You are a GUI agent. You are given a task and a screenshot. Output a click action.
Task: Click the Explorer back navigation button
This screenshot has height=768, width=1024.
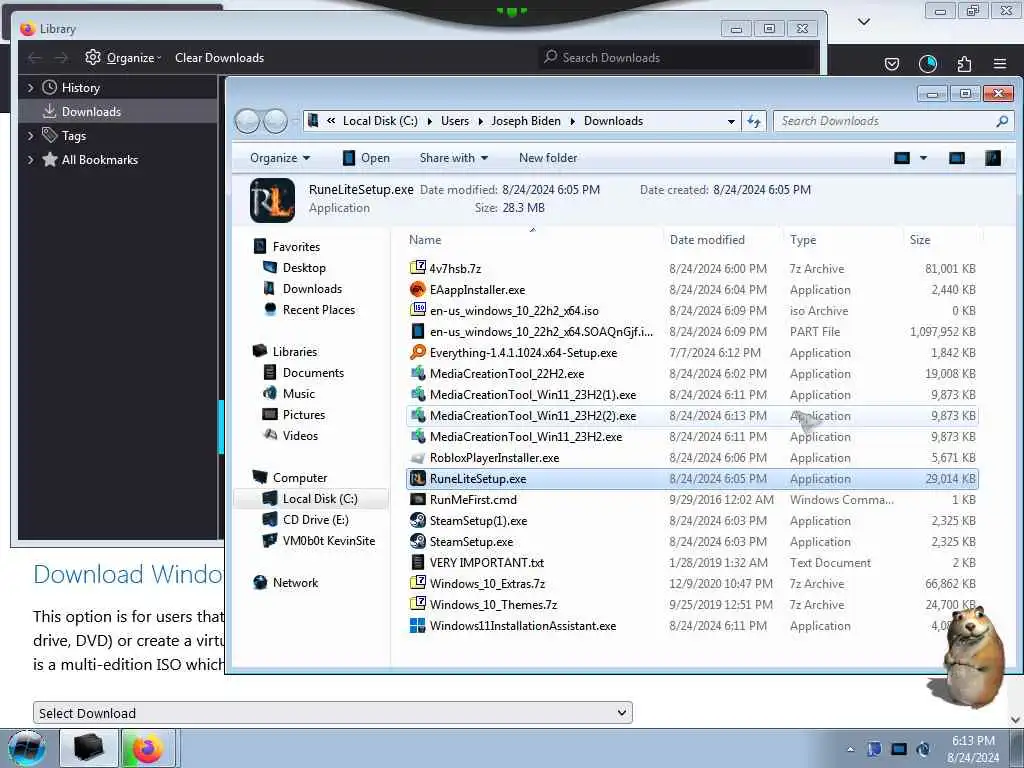coord(247,121)
